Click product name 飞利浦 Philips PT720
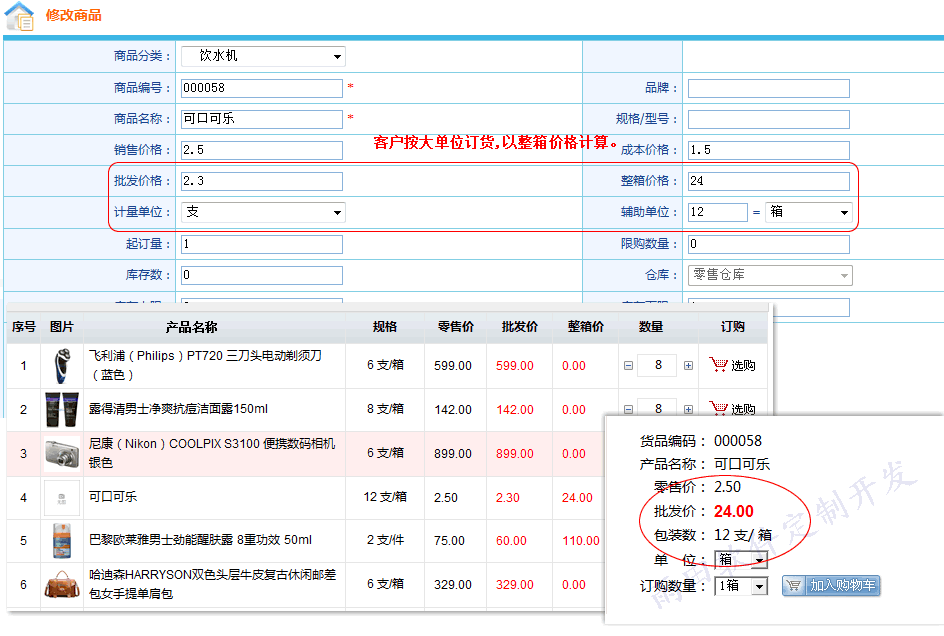This screenshot has height=636, width=944. [206, 365]
